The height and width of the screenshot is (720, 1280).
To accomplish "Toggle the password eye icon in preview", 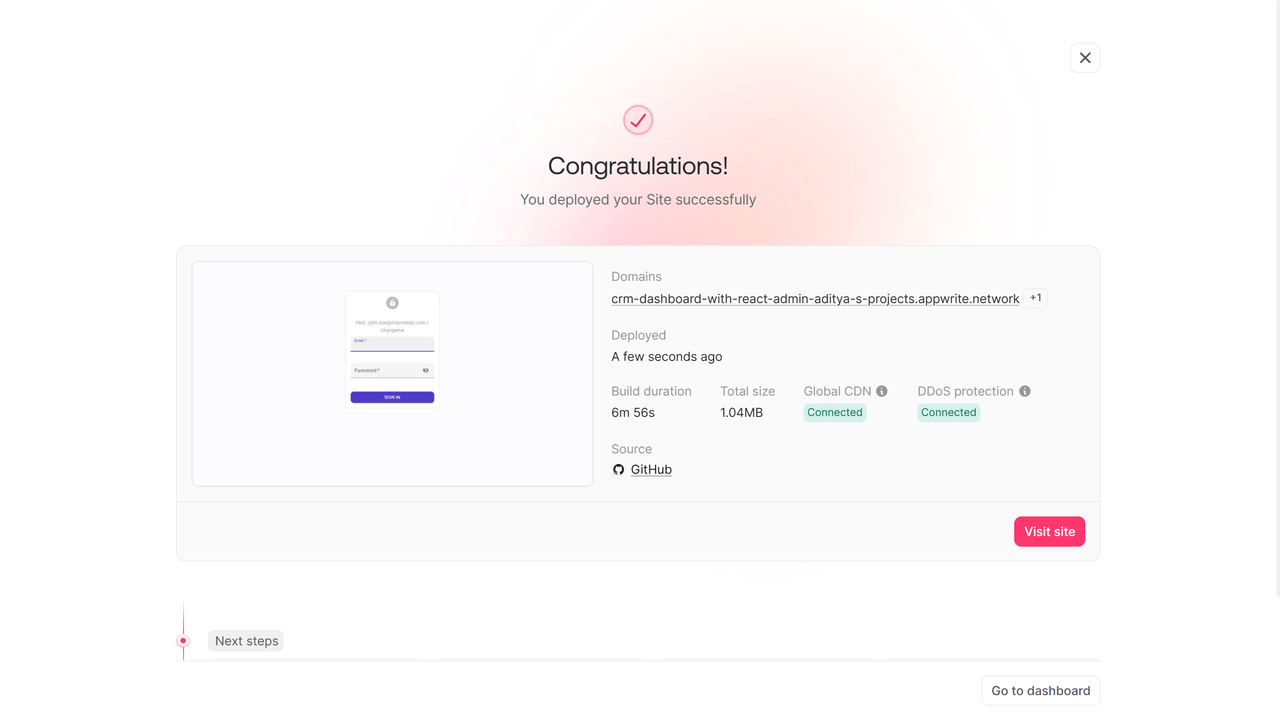I will (x=426, y=371).
